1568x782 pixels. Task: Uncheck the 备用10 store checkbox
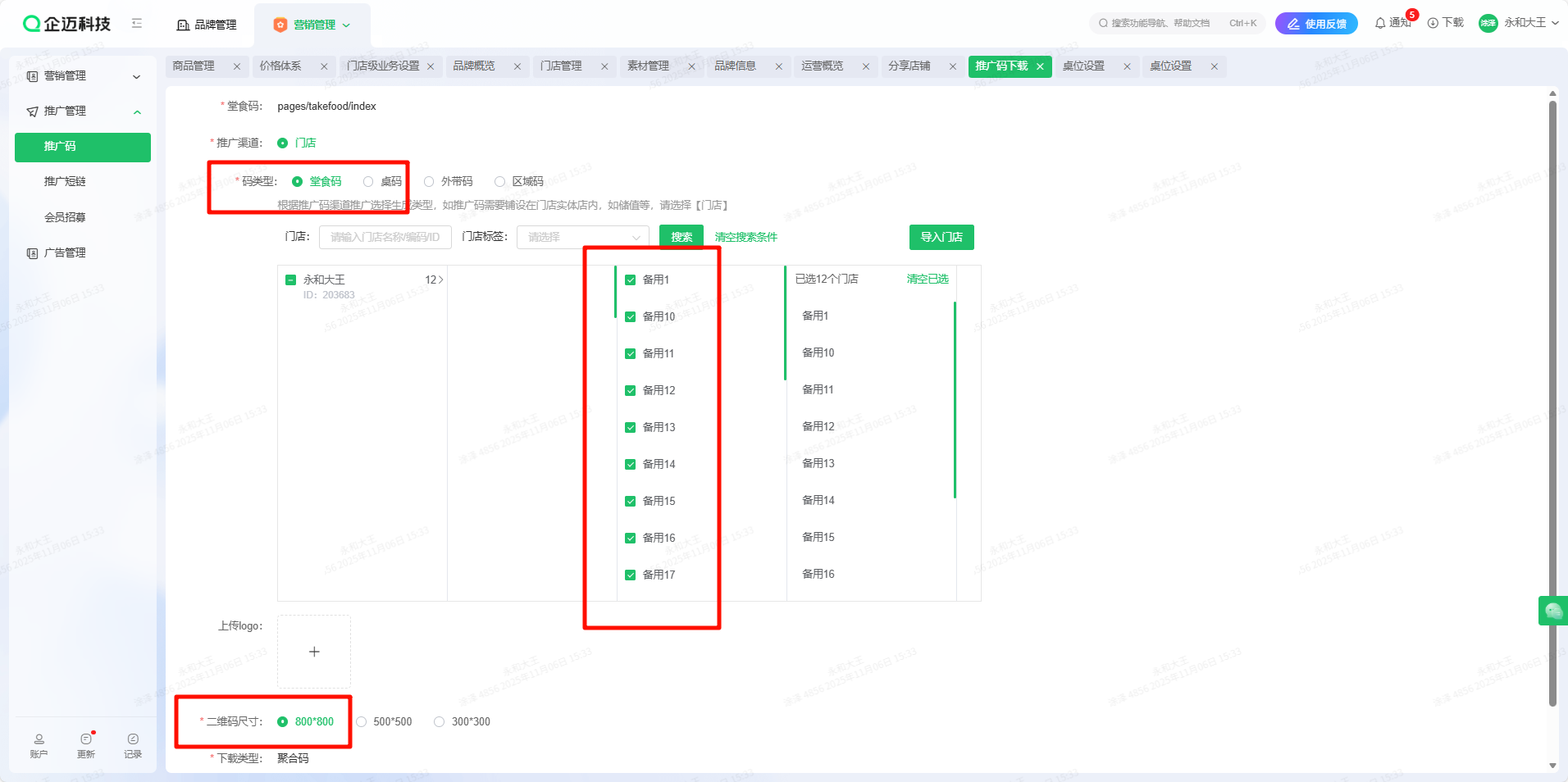click(631, 317)
